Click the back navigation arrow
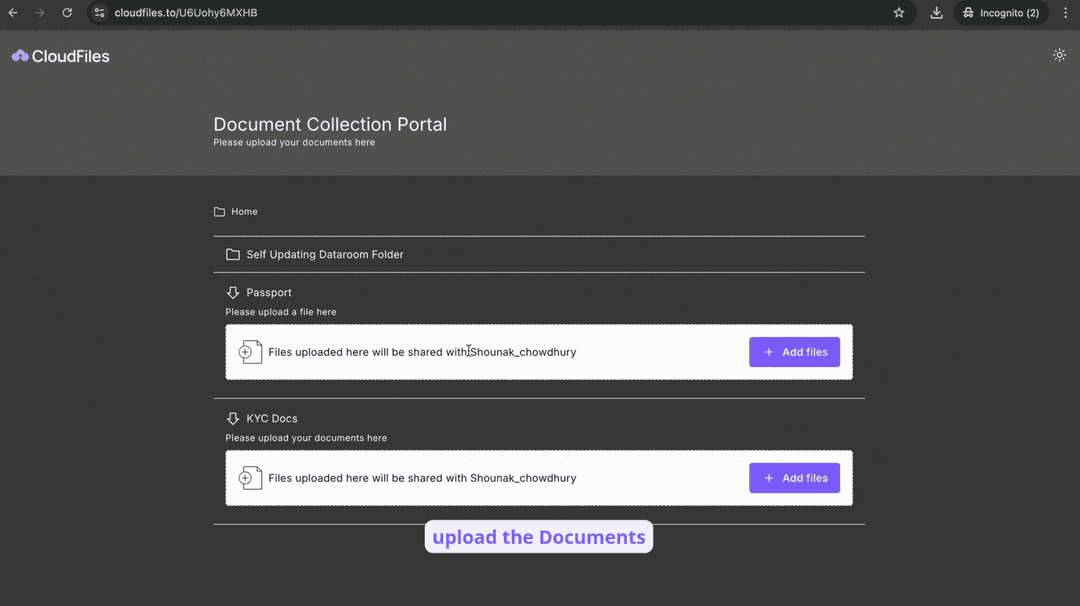Screen dimensions: 1080x606 [12, 13]
